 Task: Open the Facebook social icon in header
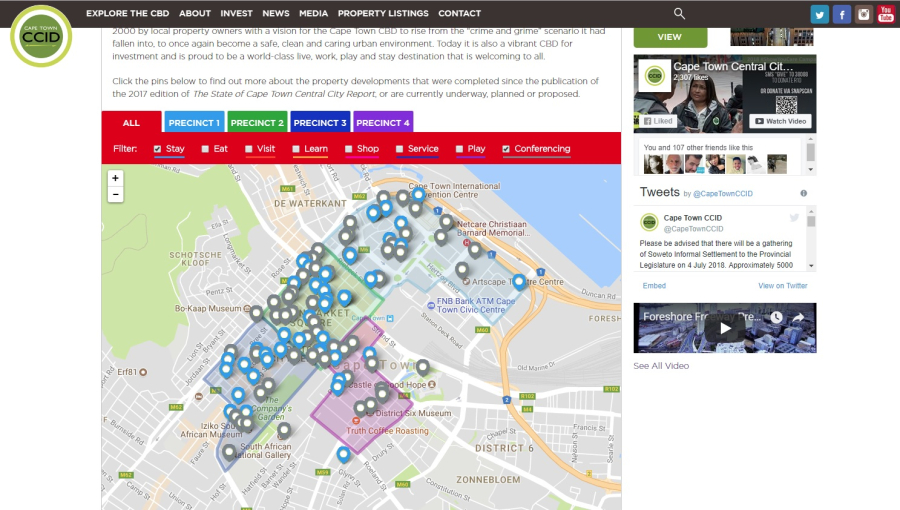coord(841,14)
